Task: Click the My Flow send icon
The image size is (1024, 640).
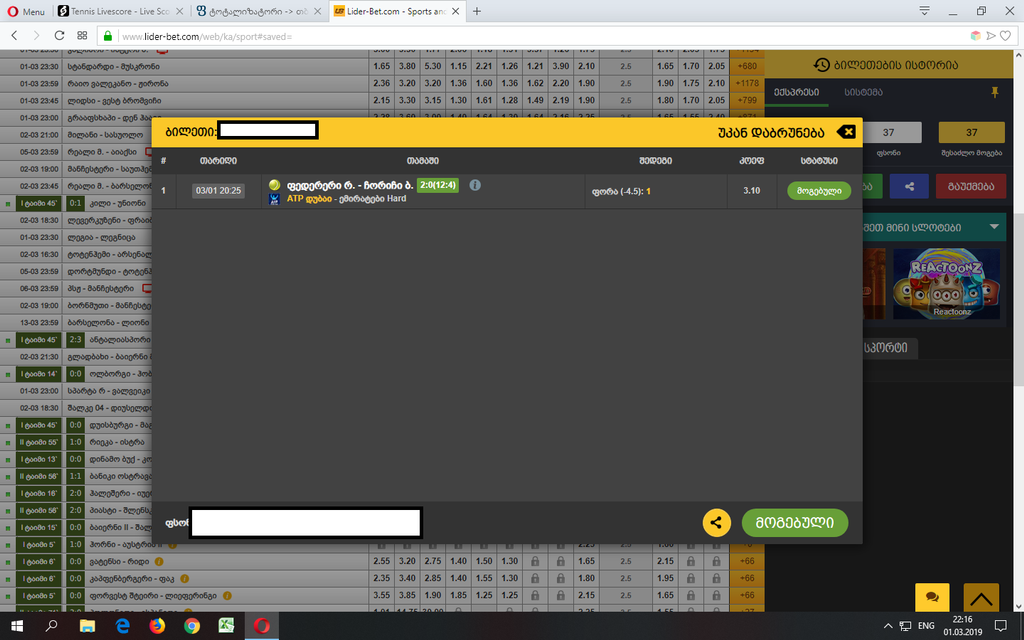Action: pyautogui.click(x=991, y=36)
